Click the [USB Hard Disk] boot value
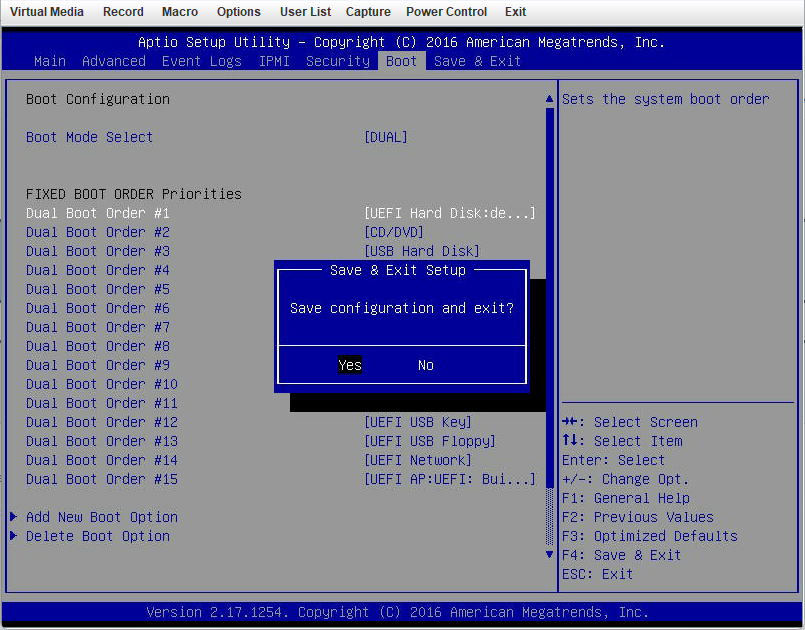The width and height of the screenshot is (805, 630). (x=421, y=251)
